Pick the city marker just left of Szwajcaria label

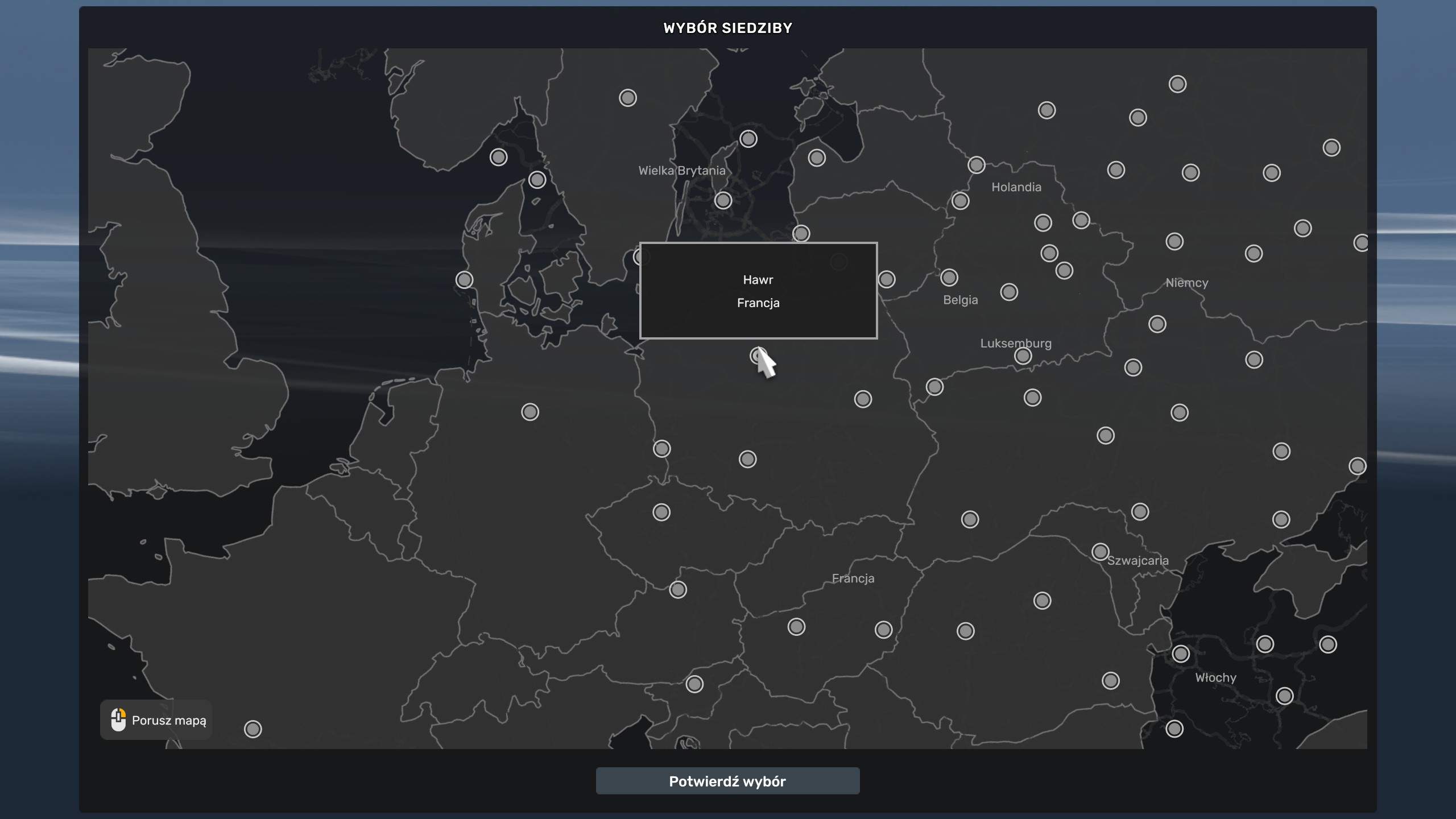tap(1100, 552)
